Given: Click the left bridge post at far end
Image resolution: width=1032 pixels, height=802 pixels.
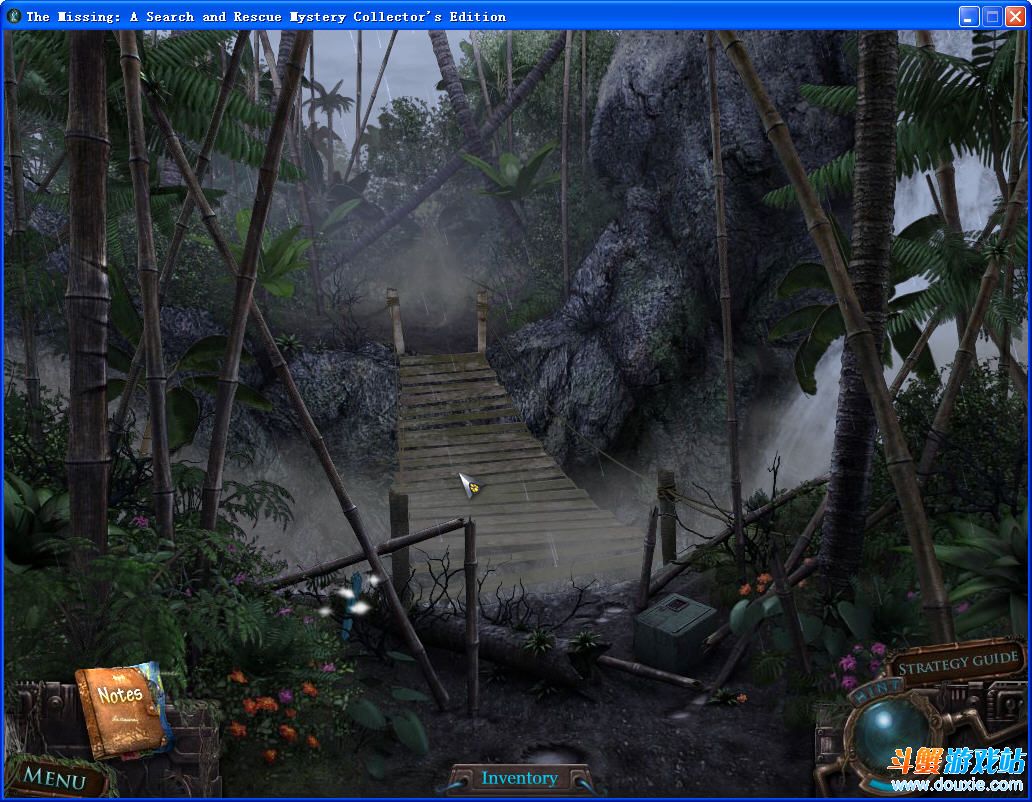Looking at the screenshot, I should tap(394, 320).
